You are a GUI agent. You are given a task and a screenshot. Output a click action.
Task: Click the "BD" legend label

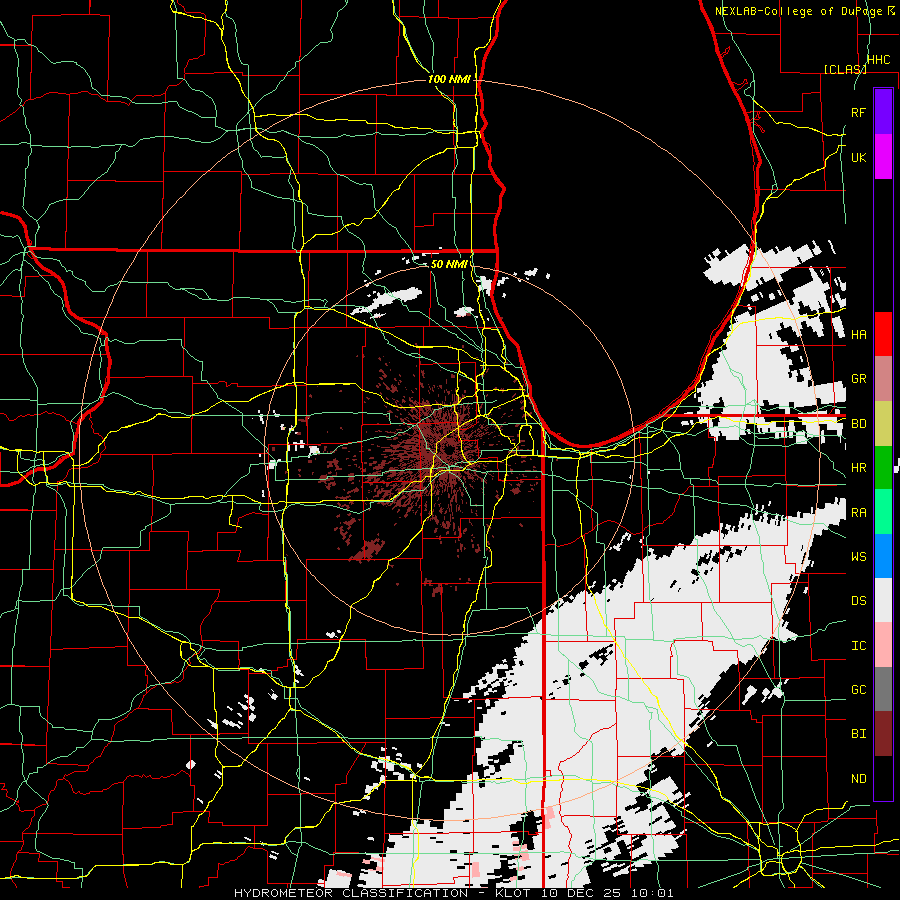tap(858, 424)
